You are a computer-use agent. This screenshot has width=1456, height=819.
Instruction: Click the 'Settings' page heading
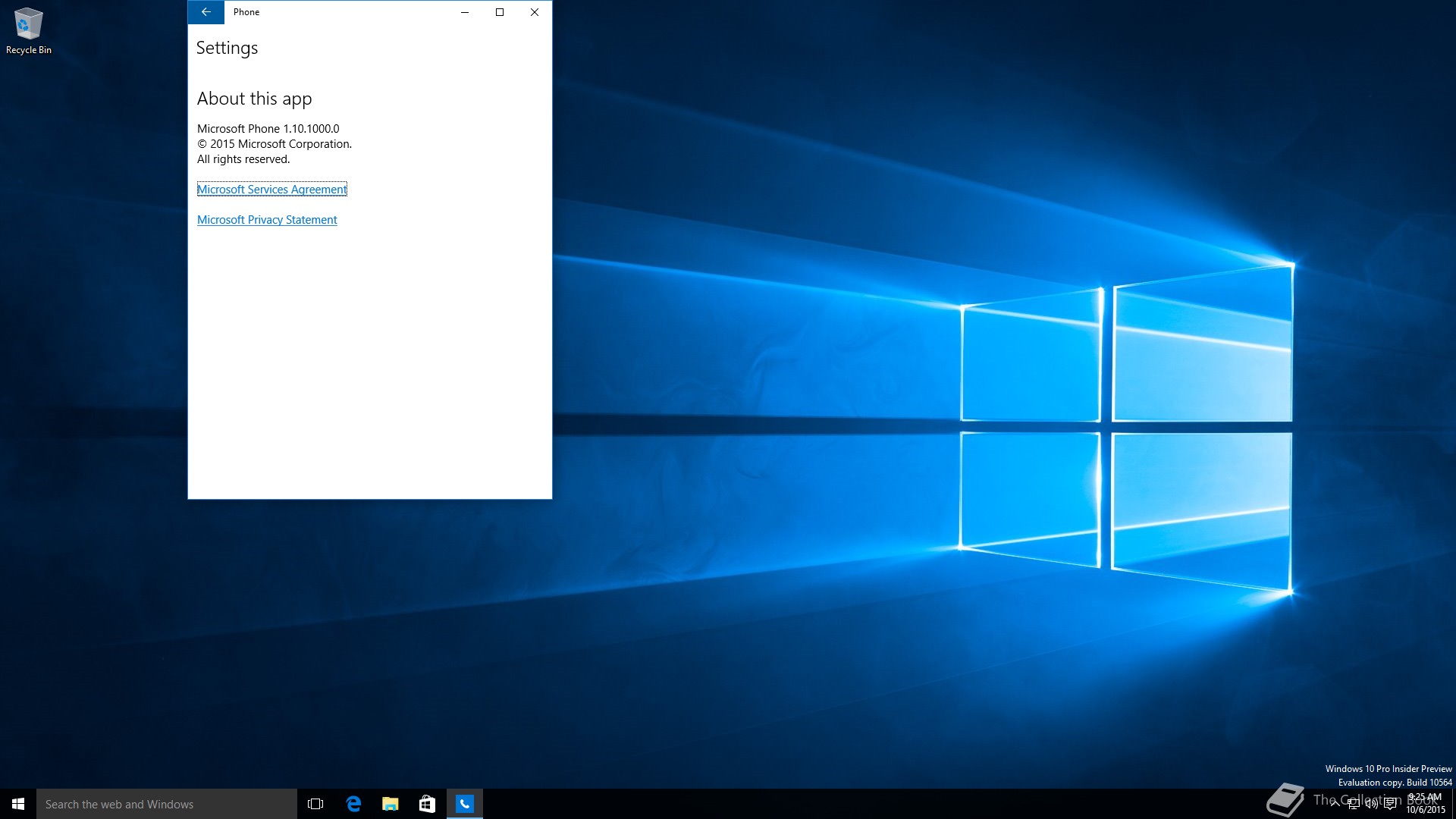pyautogui.click(x=227, y=48)
